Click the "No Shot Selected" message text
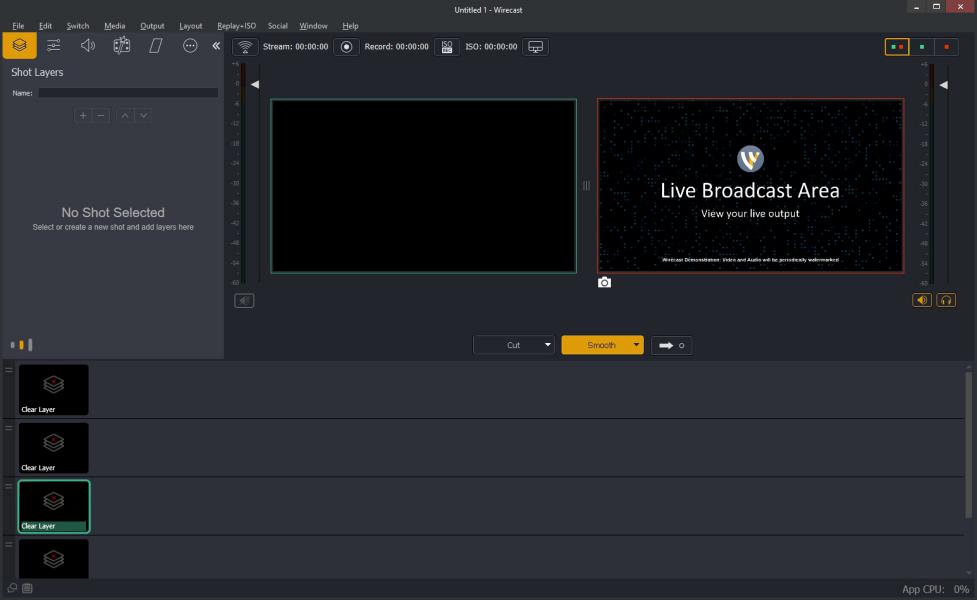This screenshot has width=977, height=600. click(x=113, y=212)
